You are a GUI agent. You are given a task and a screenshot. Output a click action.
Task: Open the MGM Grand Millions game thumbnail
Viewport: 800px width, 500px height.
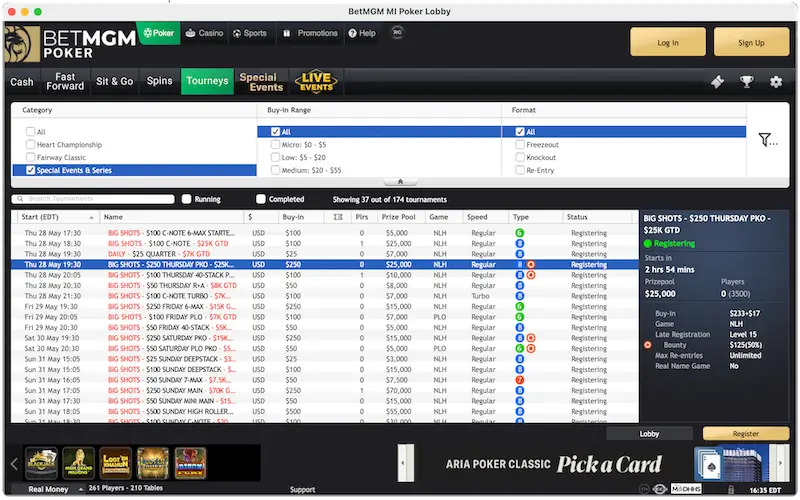79,463
